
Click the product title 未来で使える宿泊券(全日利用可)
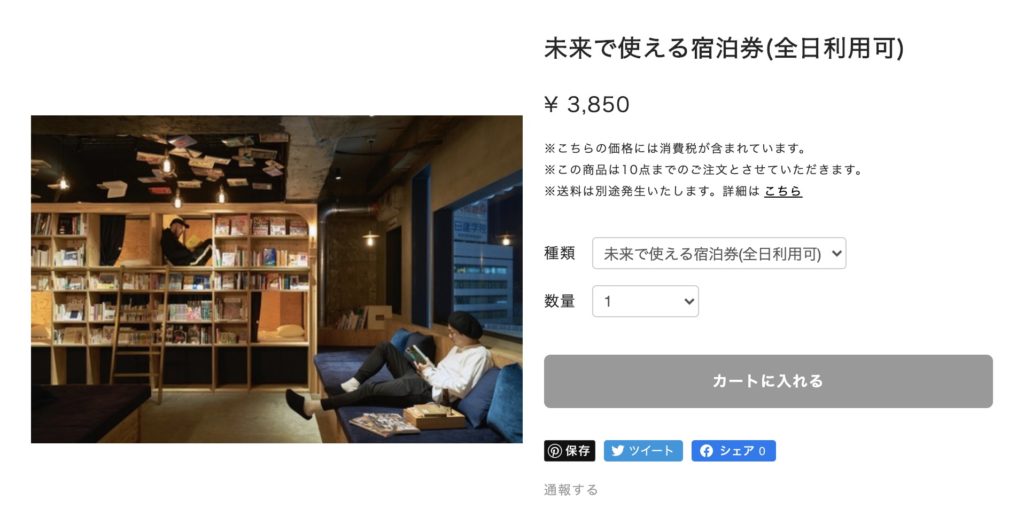point(724,48)
